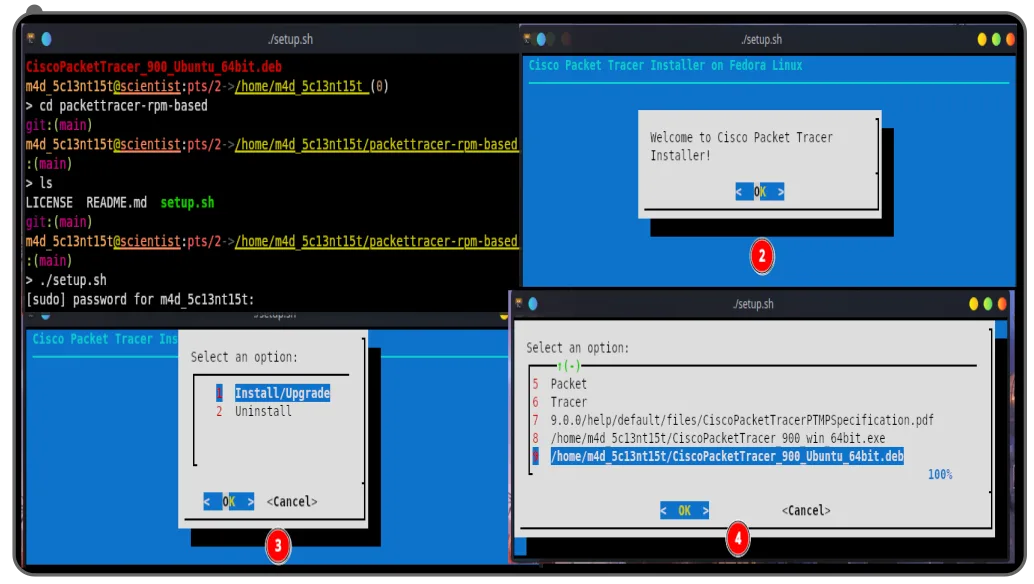
Task: Click yellow window button of bottom-right terminal
Action: [x=973, y=304]
